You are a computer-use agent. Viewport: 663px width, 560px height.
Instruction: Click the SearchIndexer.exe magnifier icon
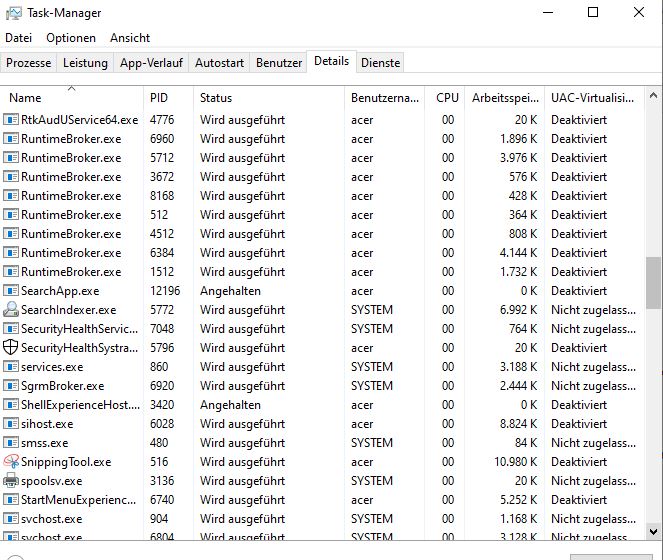click(x=11, y=310)
